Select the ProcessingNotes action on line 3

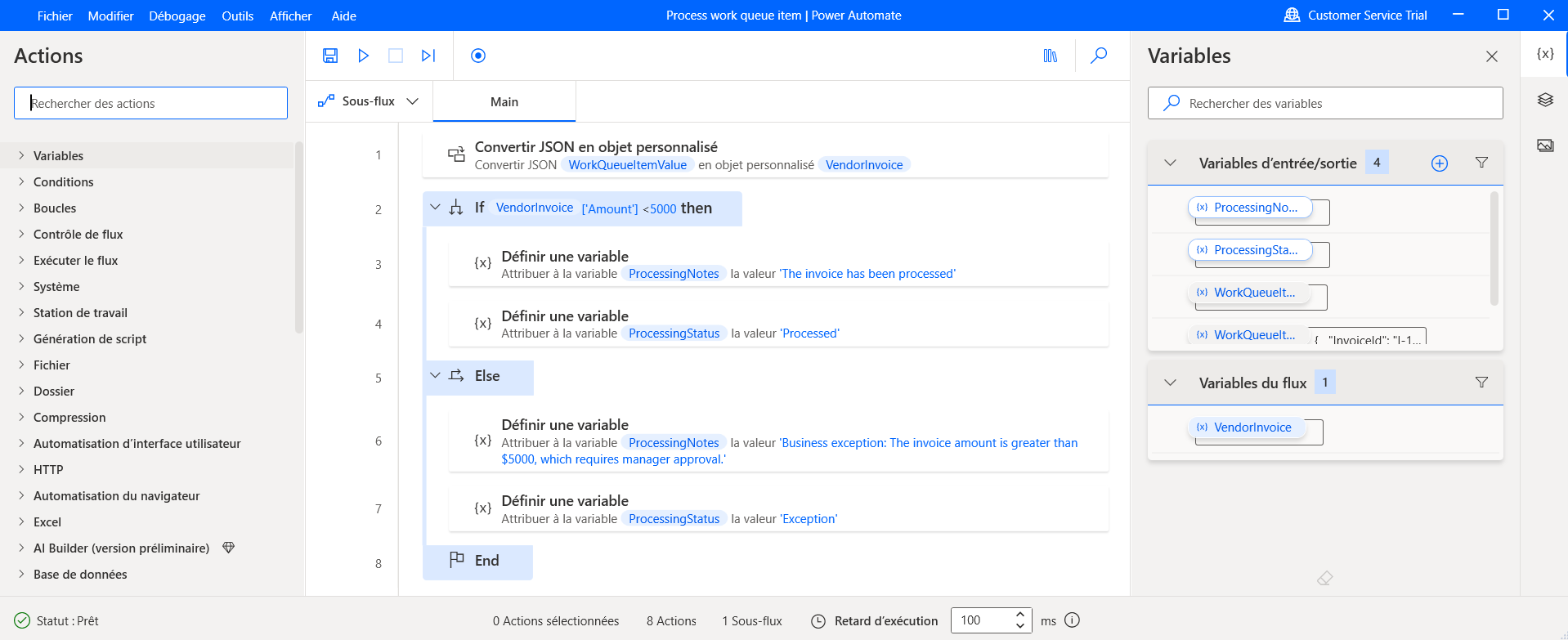tap(778, 264)
